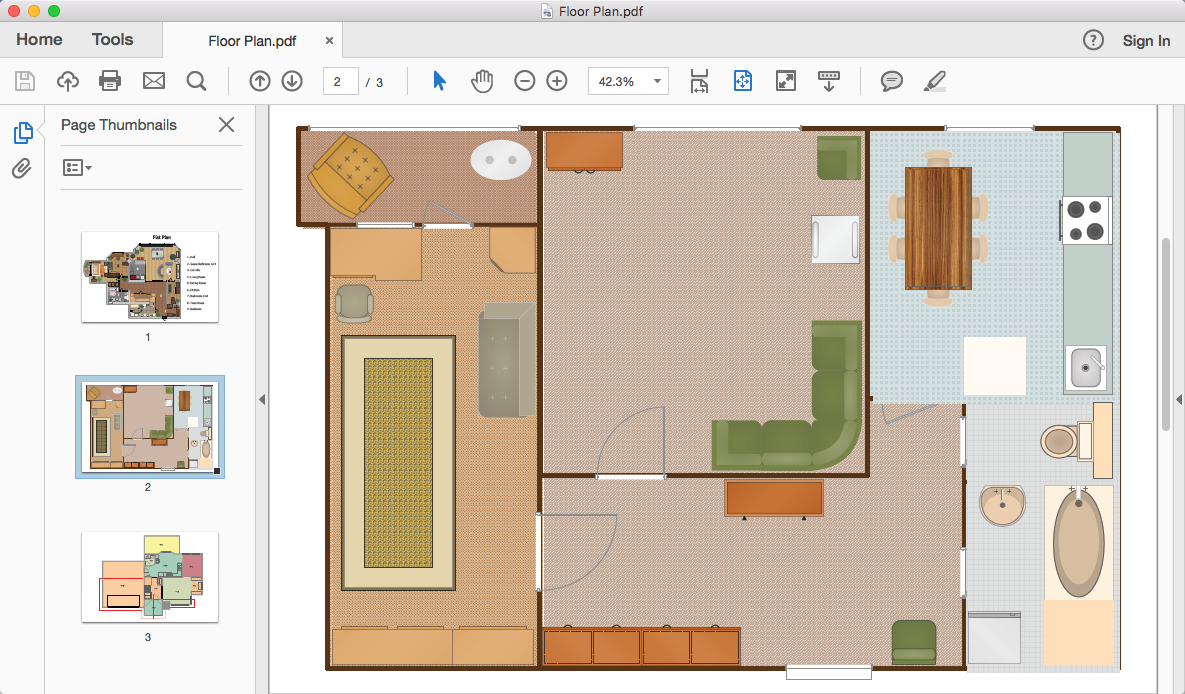Switch to the Tools tab
Image resolution: width=1185 pixels, height=694 pixels.
(x=112, y=40)
